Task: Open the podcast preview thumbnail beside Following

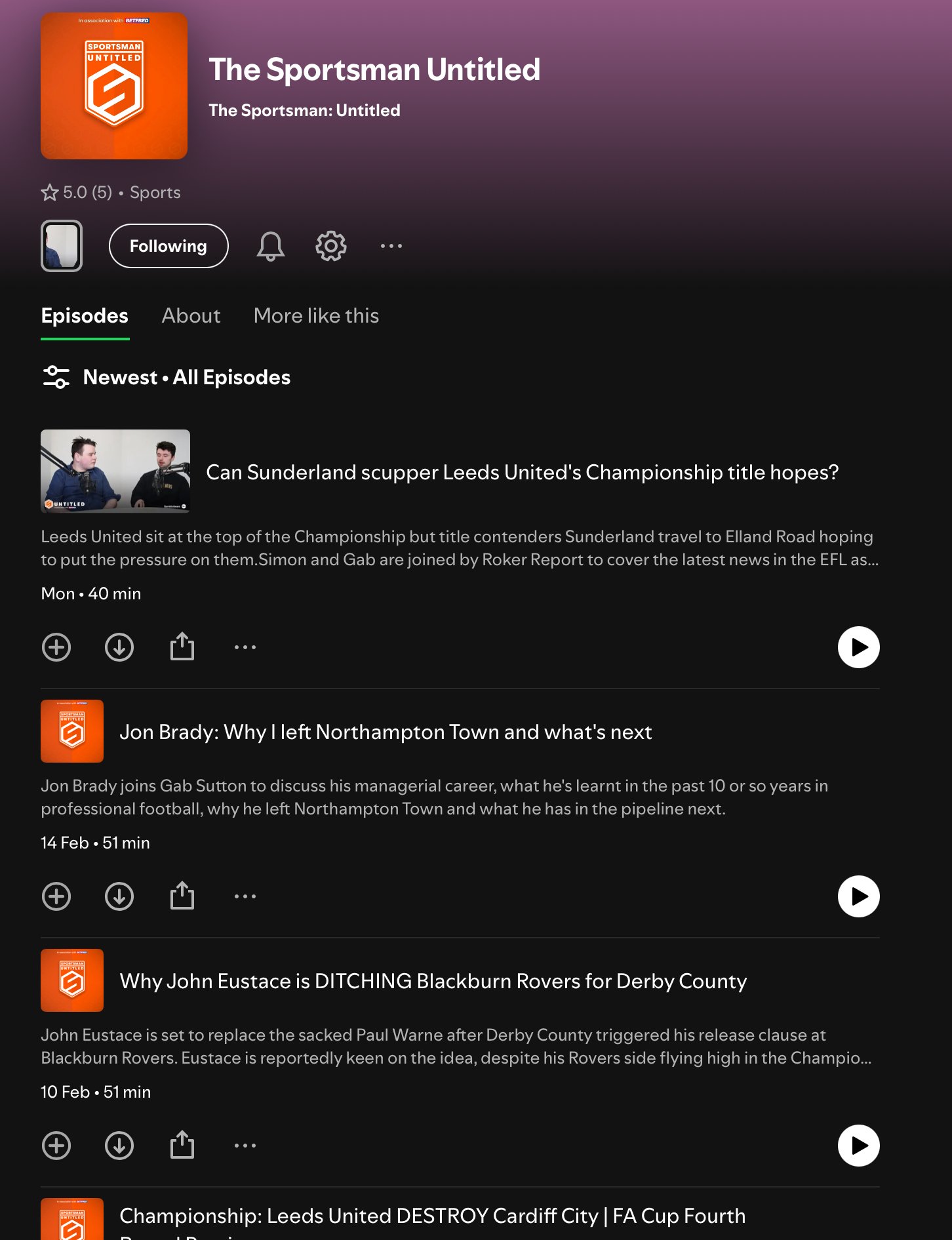Action: click(x=62, y=246)
